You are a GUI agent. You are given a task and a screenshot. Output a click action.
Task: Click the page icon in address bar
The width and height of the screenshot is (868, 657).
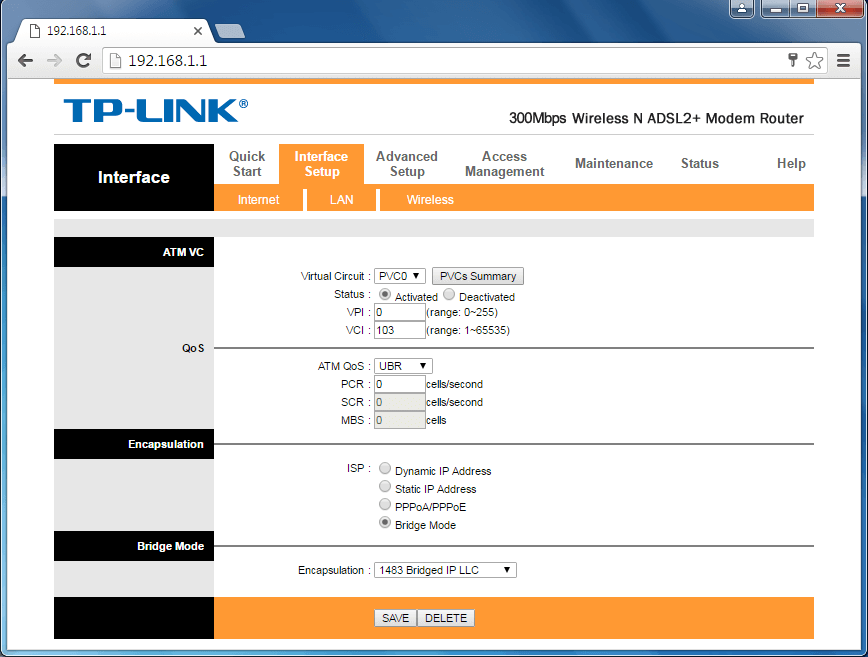115,60
